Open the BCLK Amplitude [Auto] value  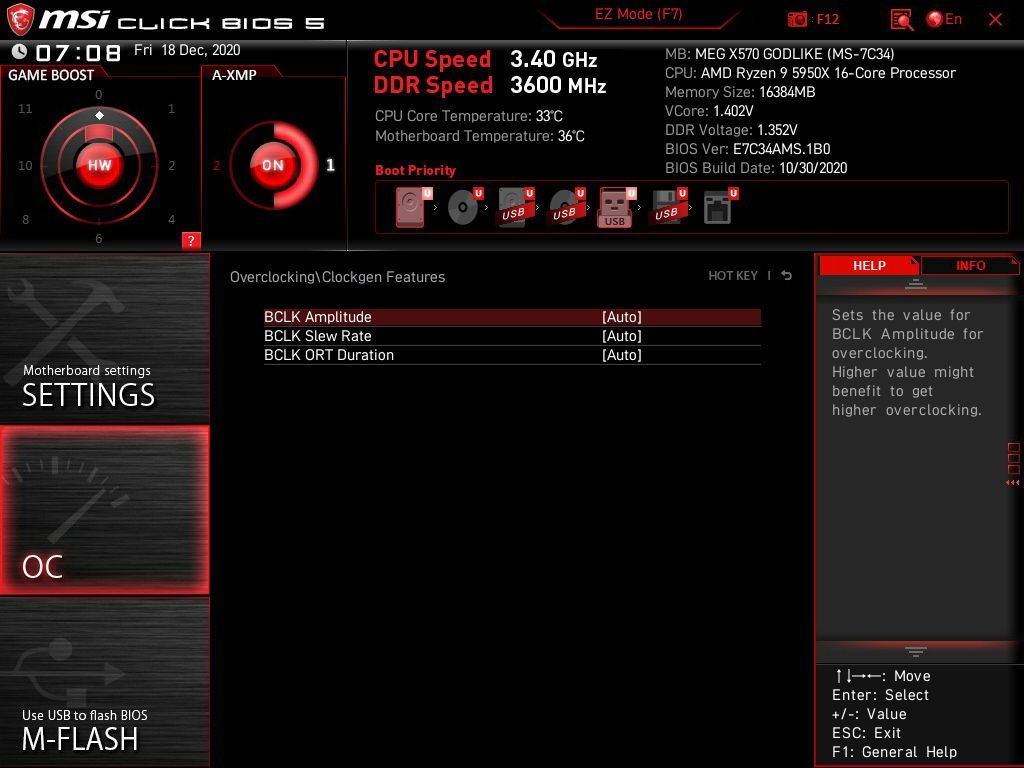pyautogui.click(x=622, y=317)
